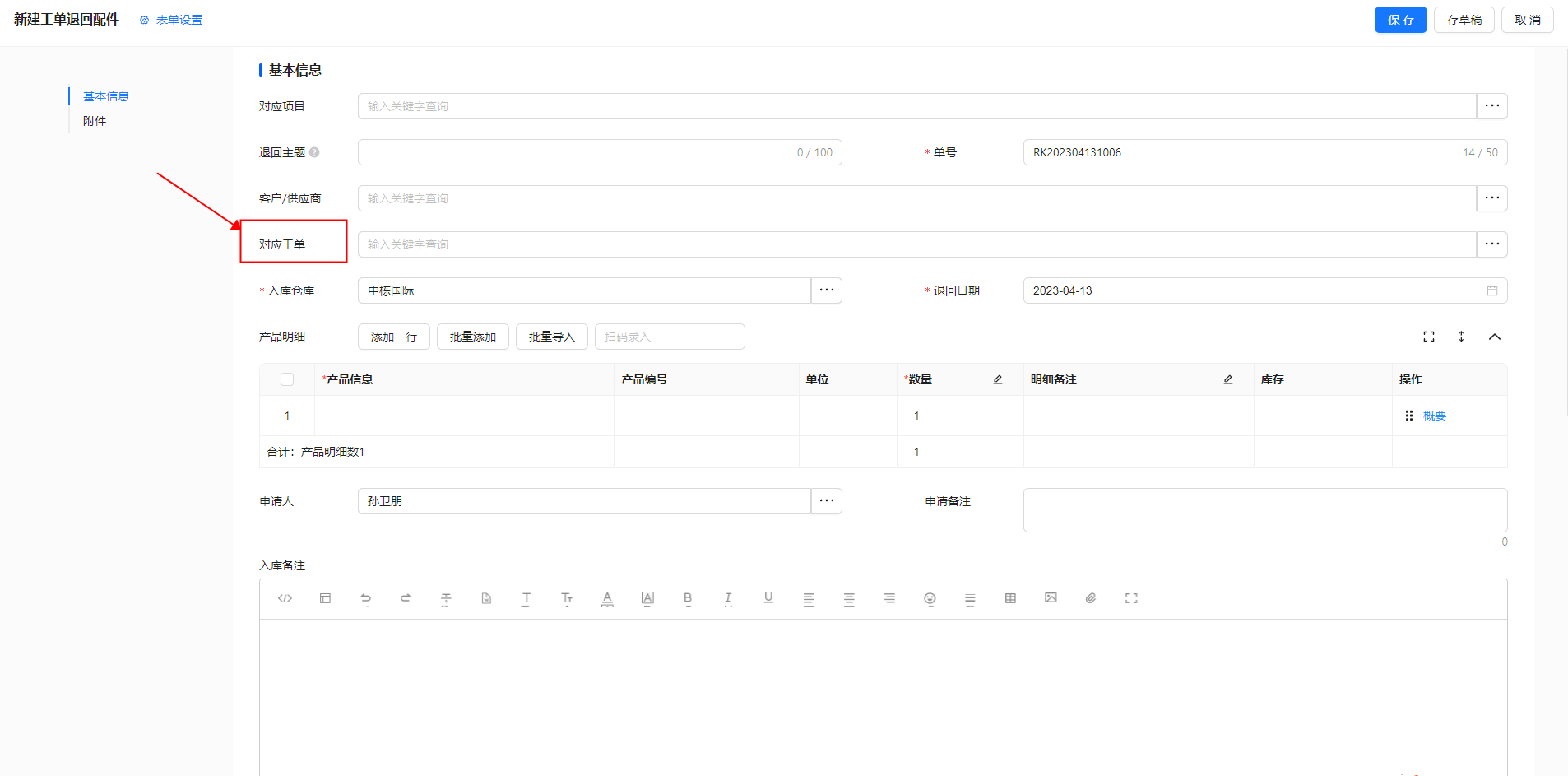Click the 对应项目 search input
Image resolution: width=1568 pixels, height=776 pixels.
(917, 106)
